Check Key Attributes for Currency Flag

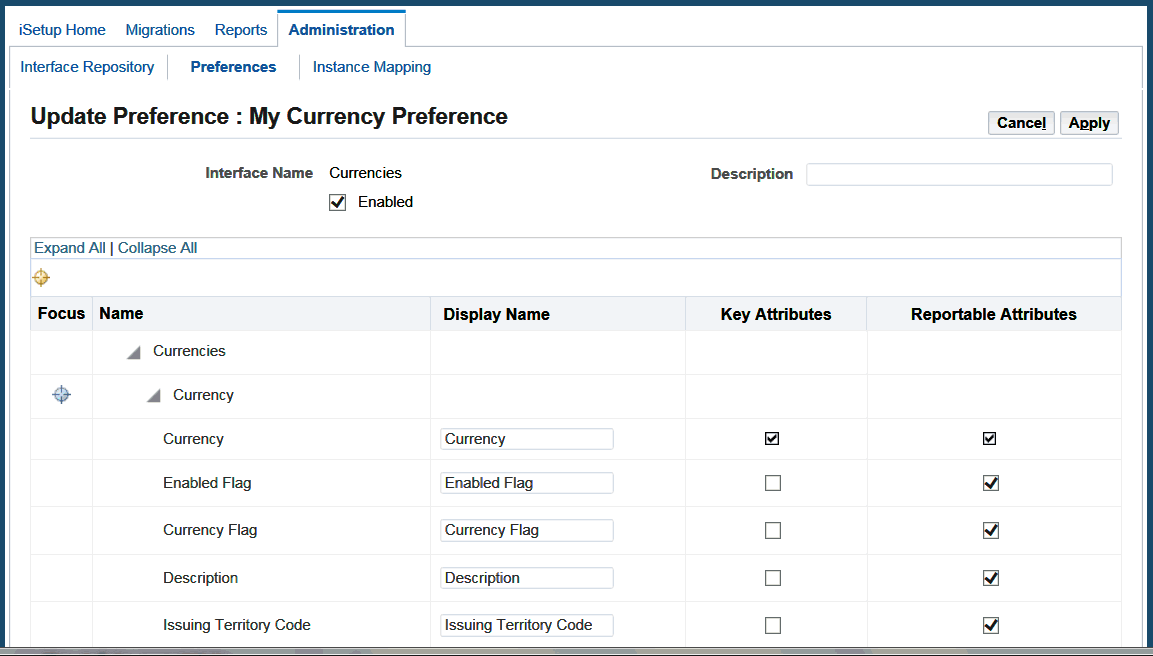pos(773,530)
